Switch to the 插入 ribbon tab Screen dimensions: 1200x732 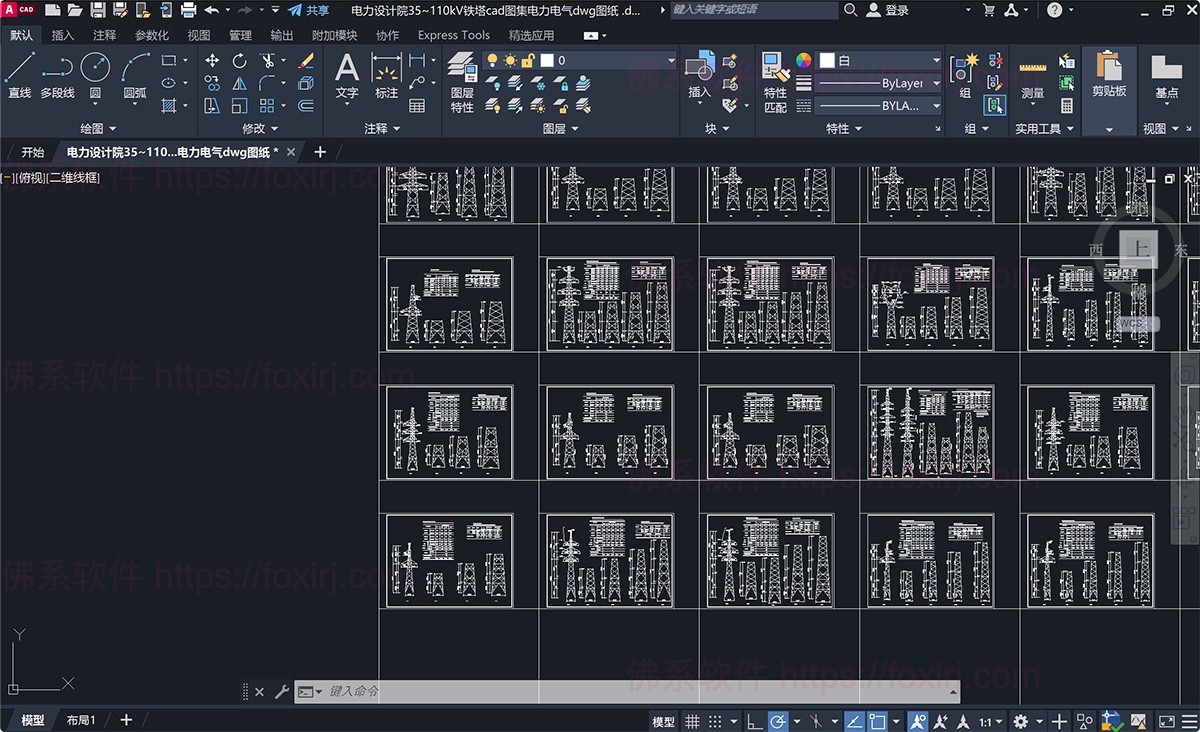point(61,35)
